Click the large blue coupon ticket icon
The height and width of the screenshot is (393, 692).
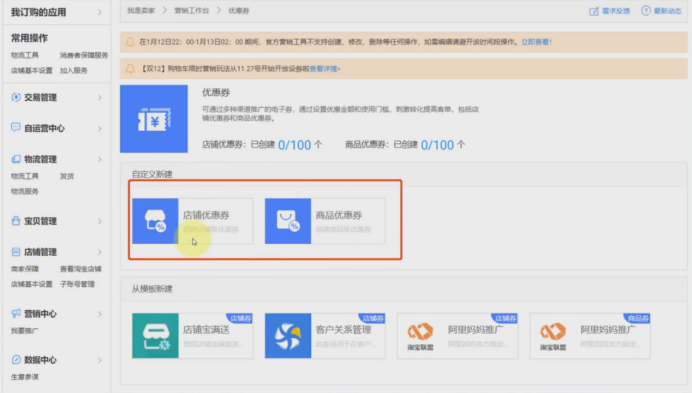[x=154, y=119]
